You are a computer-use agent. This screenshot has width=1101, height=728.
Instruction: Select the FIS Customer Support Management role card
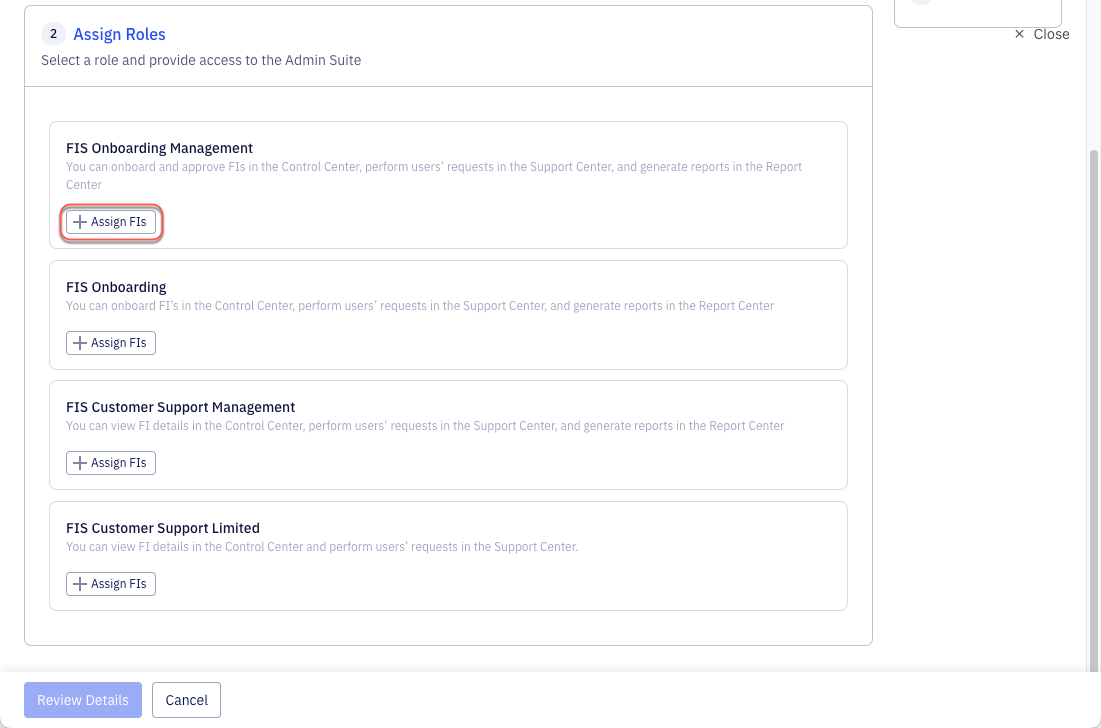449,434
